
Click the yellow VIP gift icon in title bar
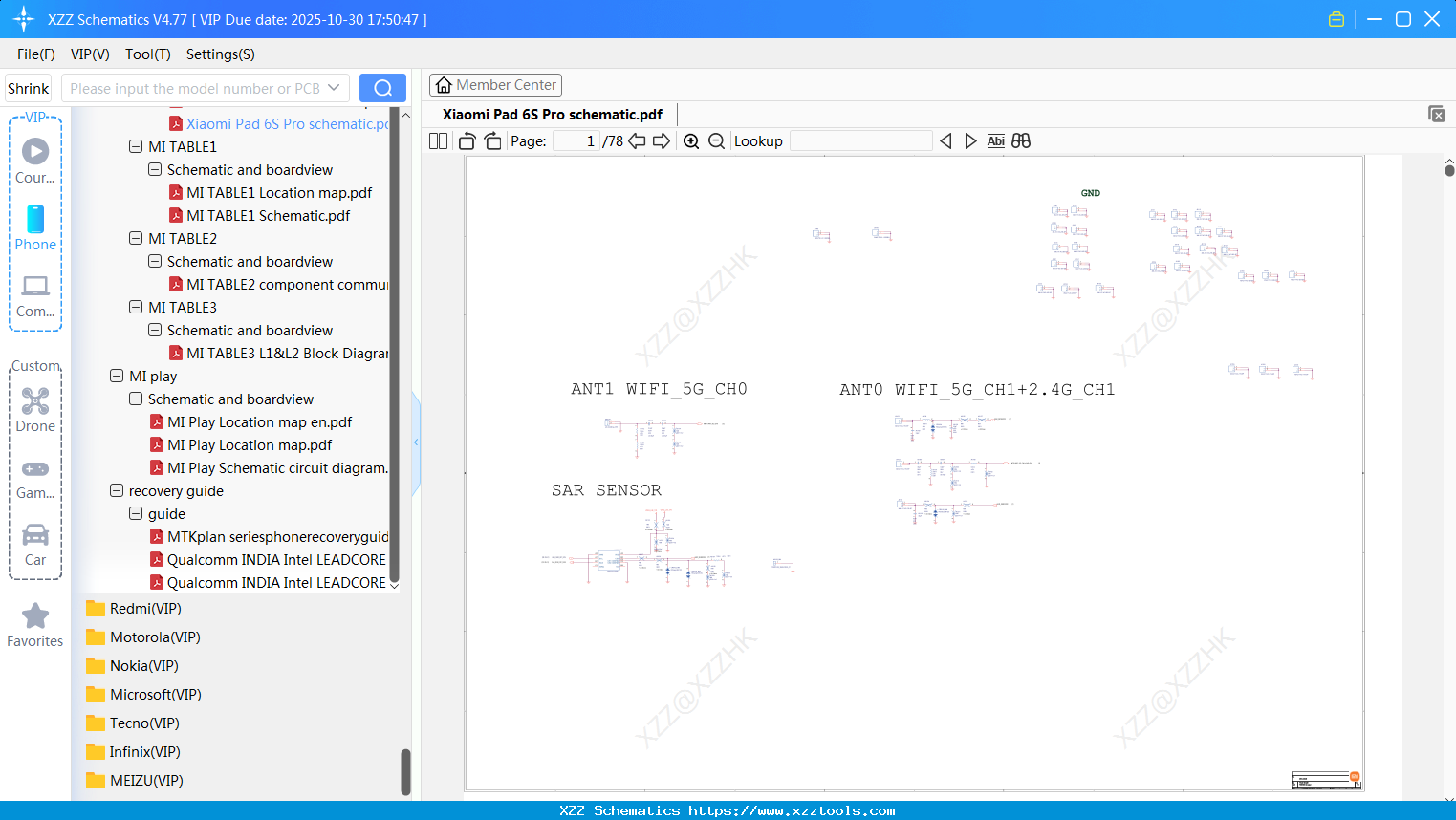coord(1336,19)
